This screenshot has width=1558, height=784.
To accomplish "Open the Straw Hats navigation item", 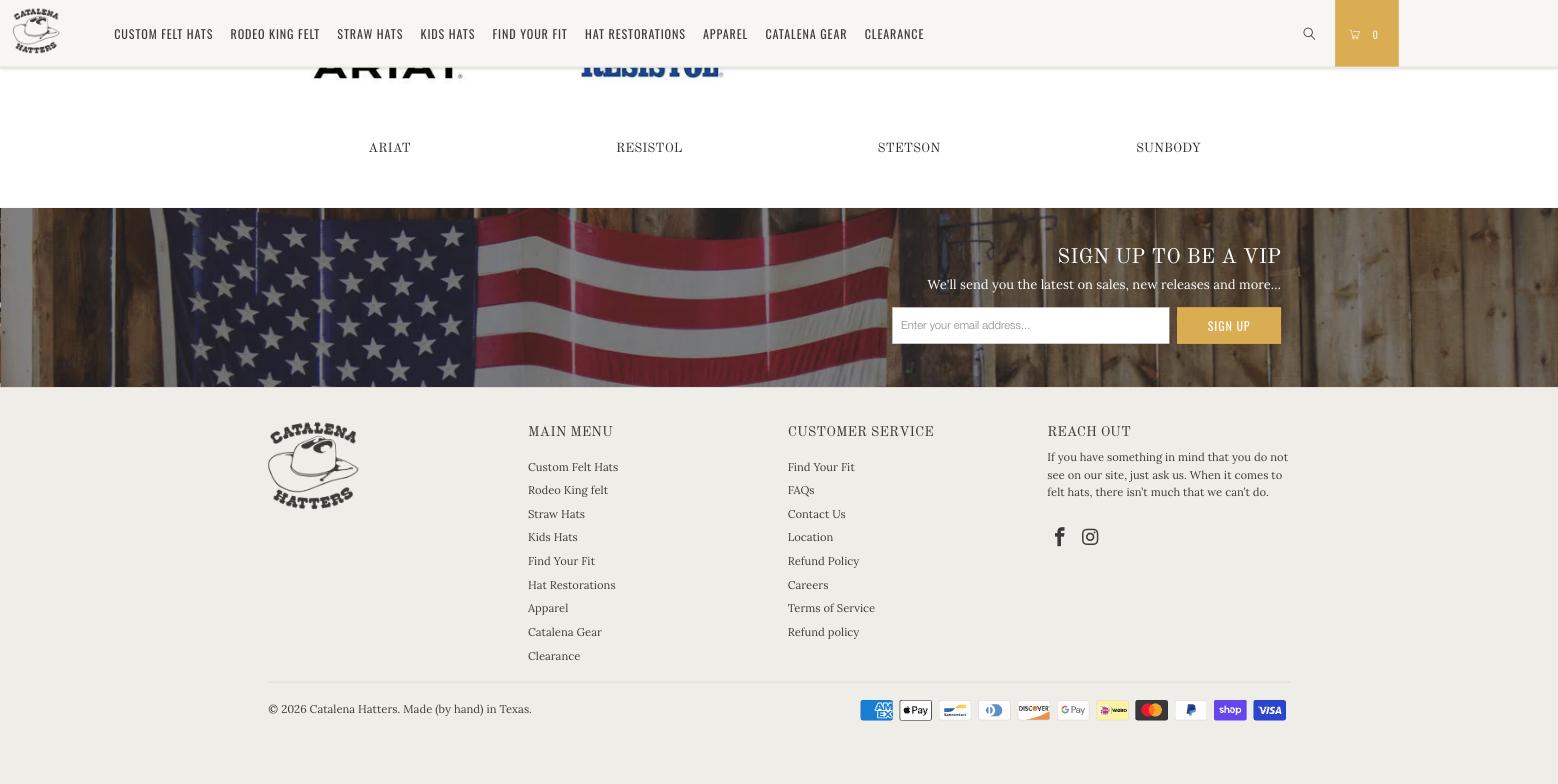I will click(370, 34).
